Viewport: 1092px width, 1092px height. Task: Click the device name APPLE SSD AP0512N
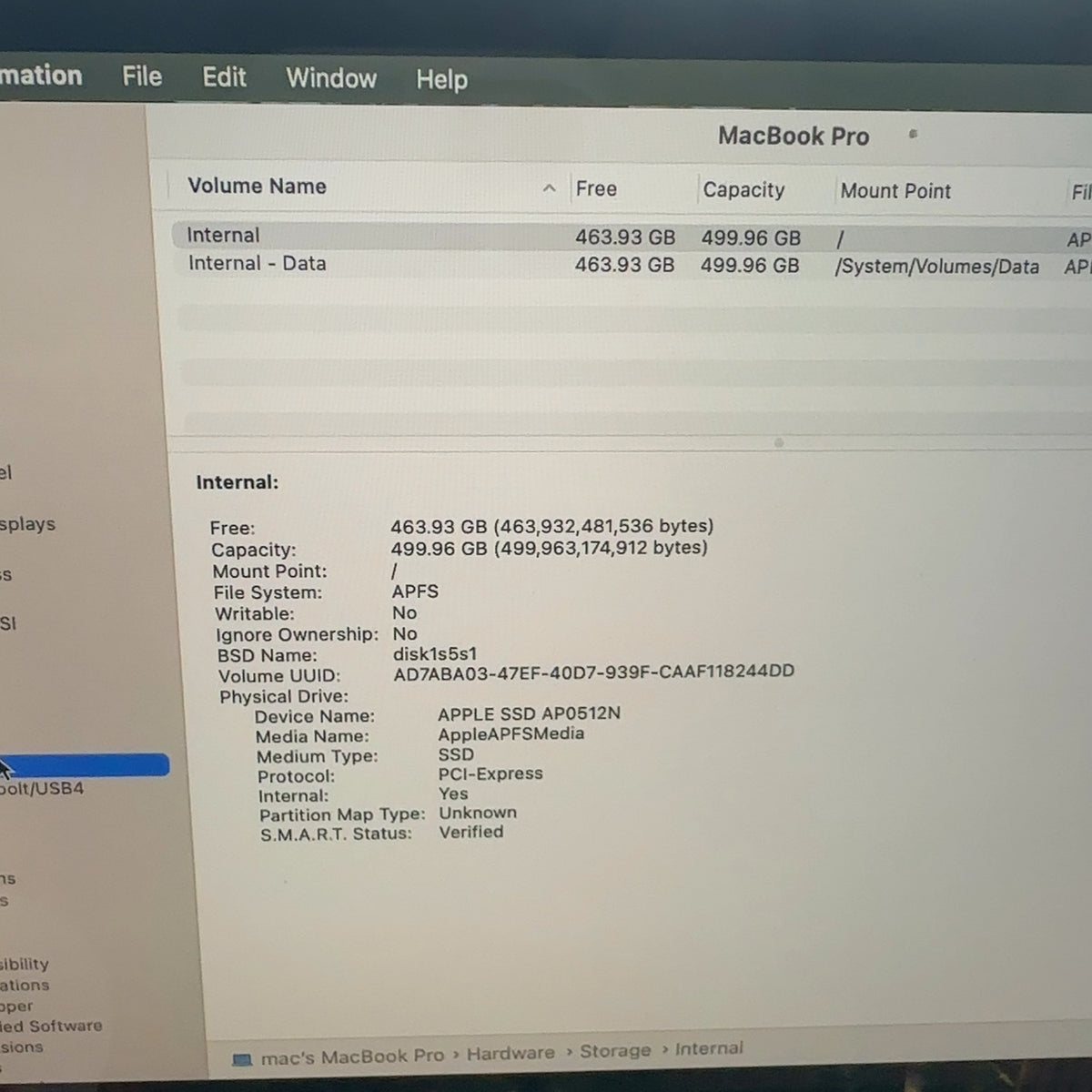click(x=529, y=713)
